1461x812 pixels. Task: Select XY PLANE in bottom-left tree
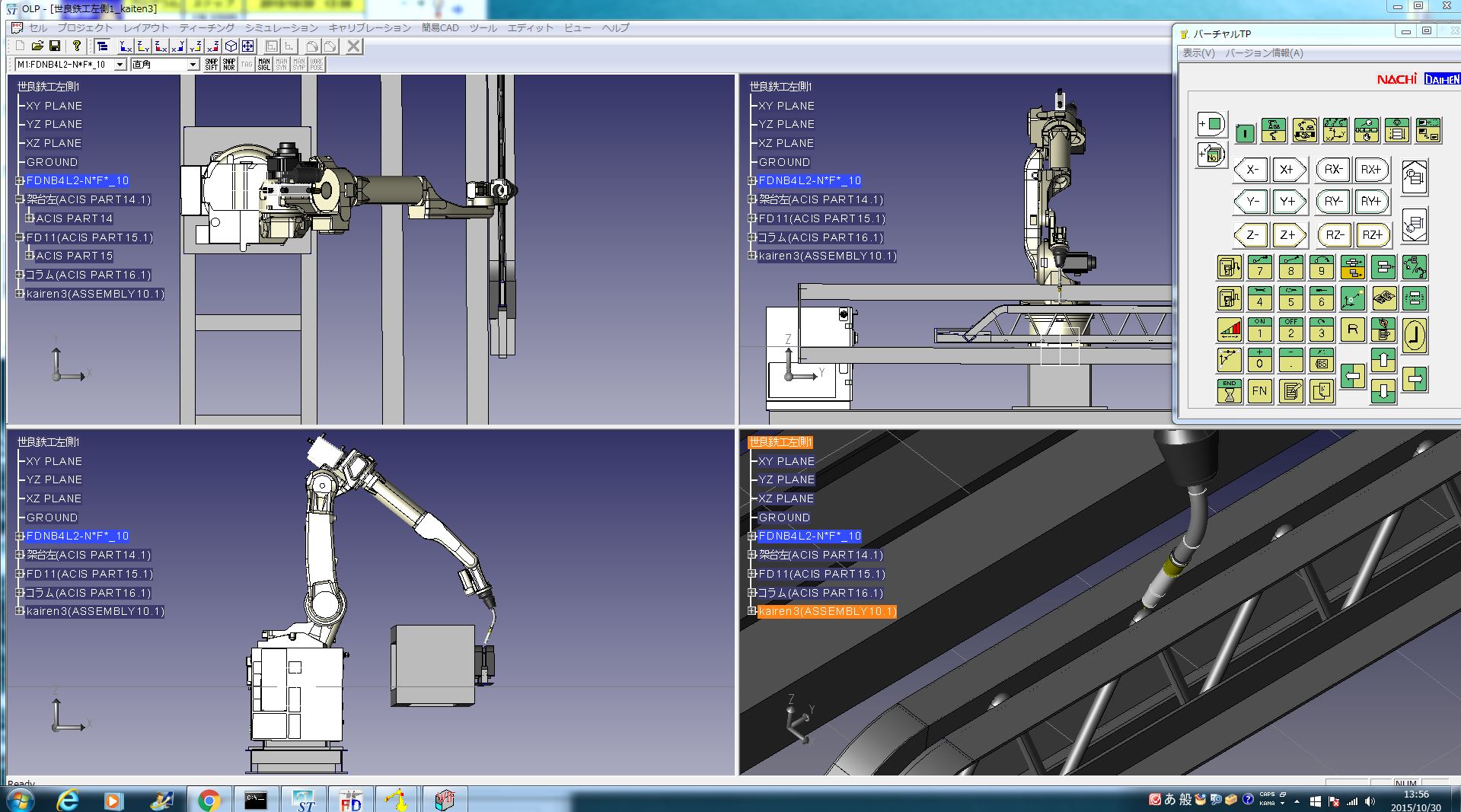tap(53, 461)
